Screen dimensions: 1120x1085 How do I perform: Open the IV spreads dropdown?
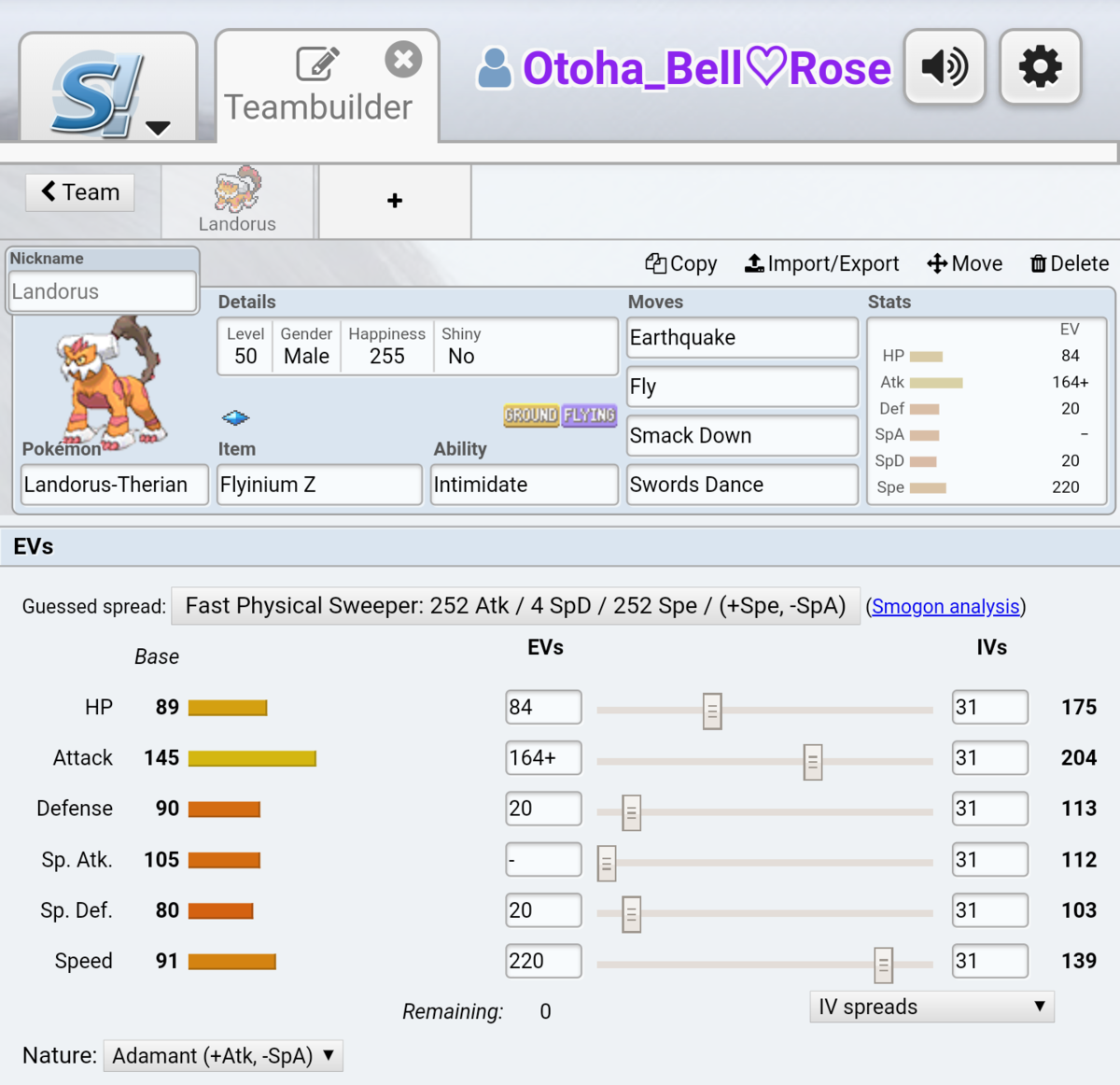[931, 1007]
